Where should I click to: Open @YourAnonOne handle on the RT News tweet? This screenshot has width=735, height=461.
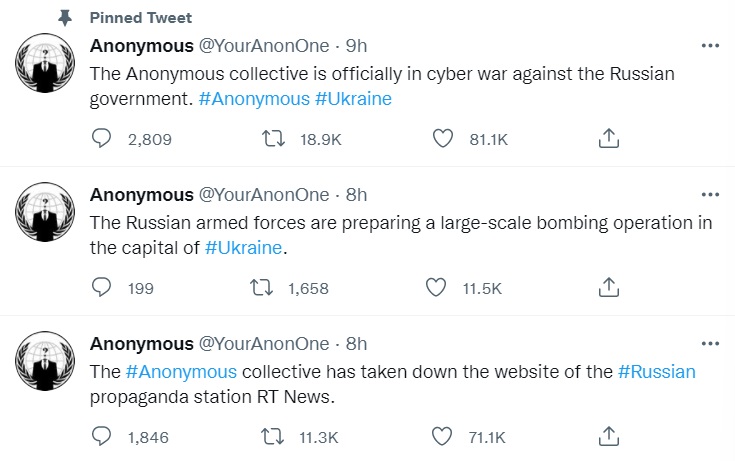pos(264,343)
